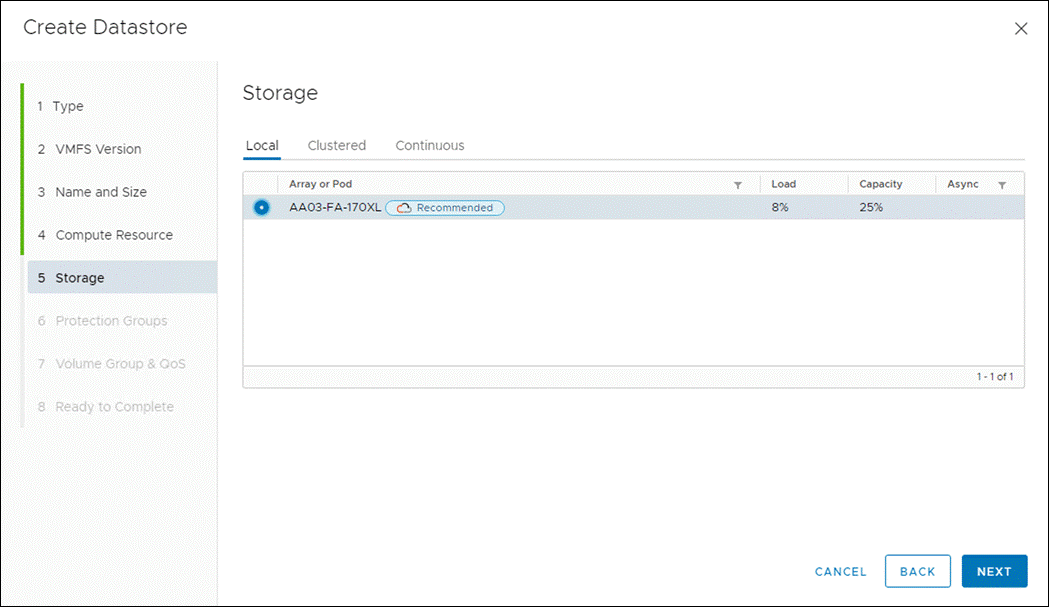The image size is (1049, 607).
Task: Open the Continuous storage tab
Action: click(x=429, y=145)
